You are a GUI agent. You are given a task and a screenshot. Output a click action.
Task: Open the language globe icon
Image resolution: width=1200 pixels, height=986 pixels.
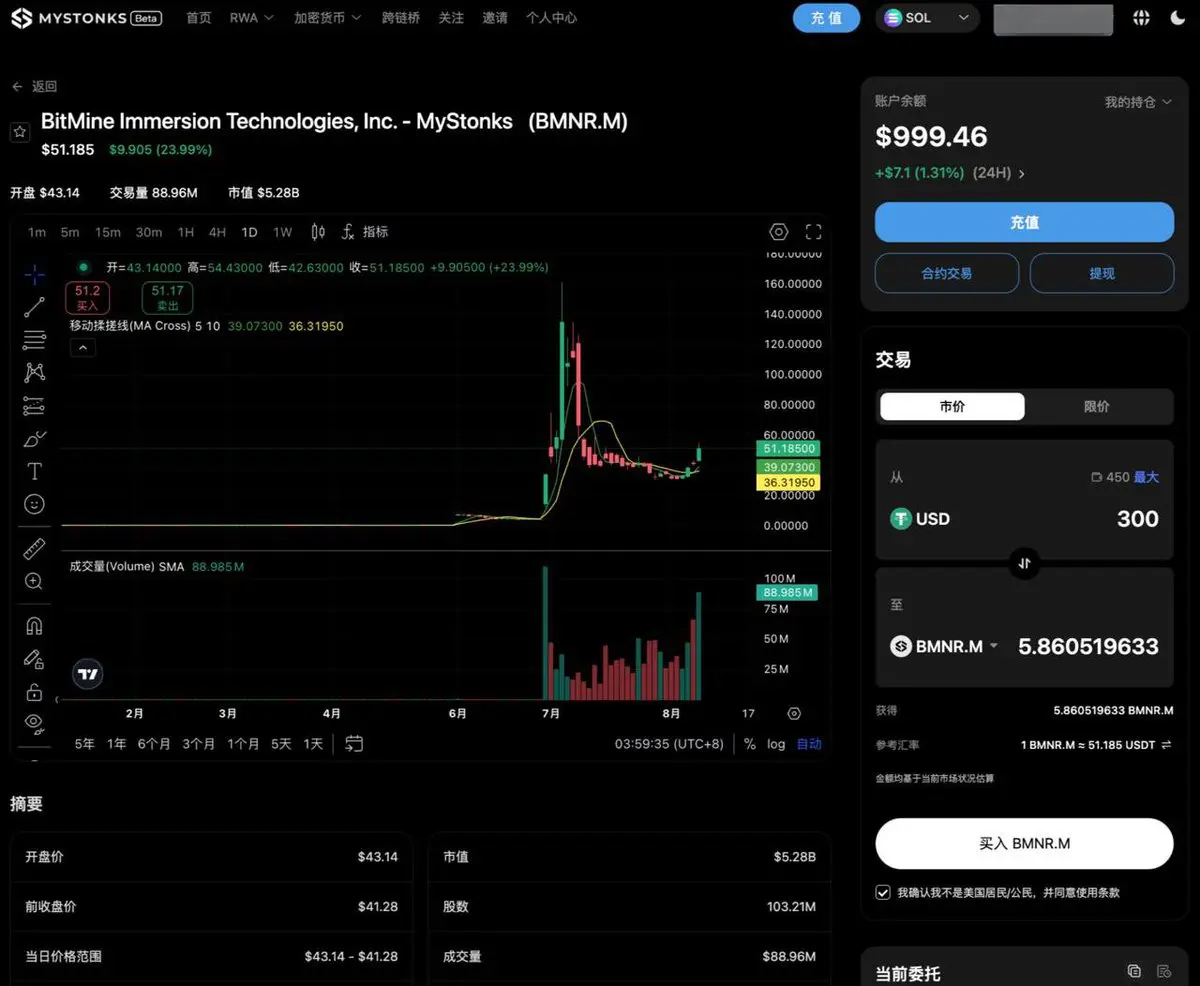pos(1141,18)
